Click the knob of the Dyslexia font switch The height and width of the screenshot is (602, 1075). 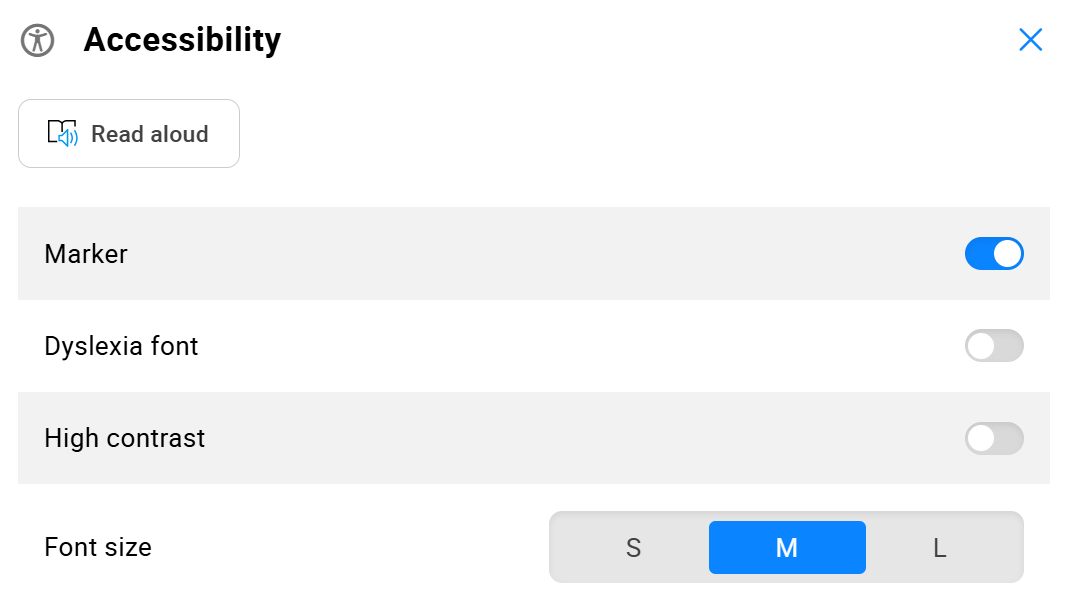point(981,346)
